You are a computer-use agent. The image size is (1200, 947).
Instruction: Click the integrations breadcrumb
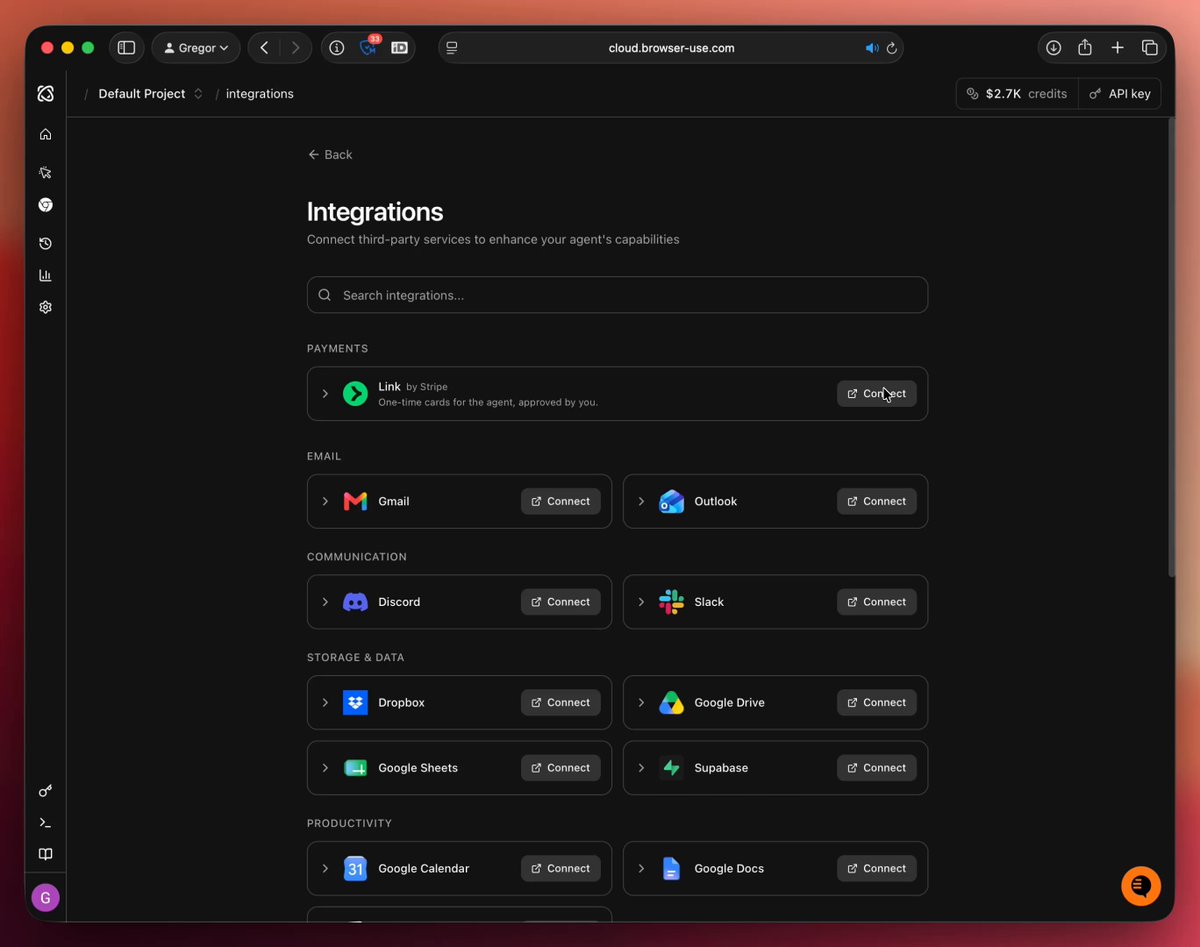(x=260, y=94)
